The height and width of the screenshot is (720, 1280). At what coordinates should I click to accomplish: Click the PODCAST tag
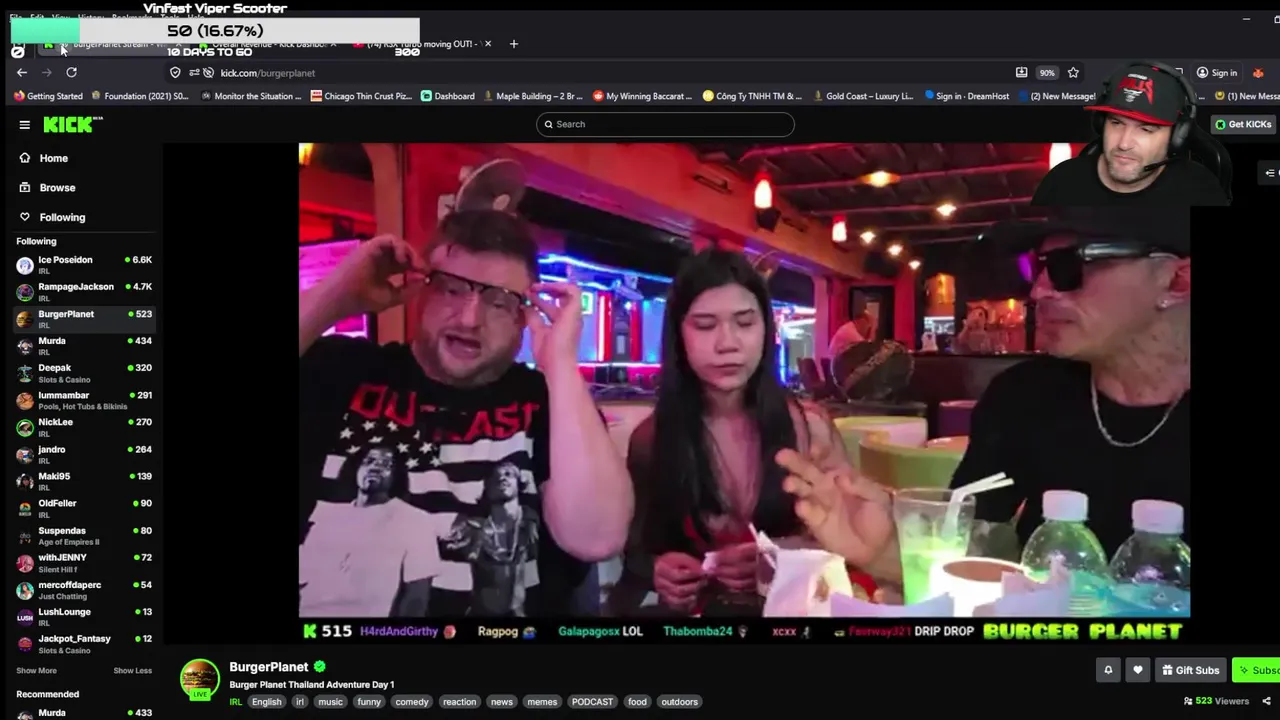click(x=592, y=702)
